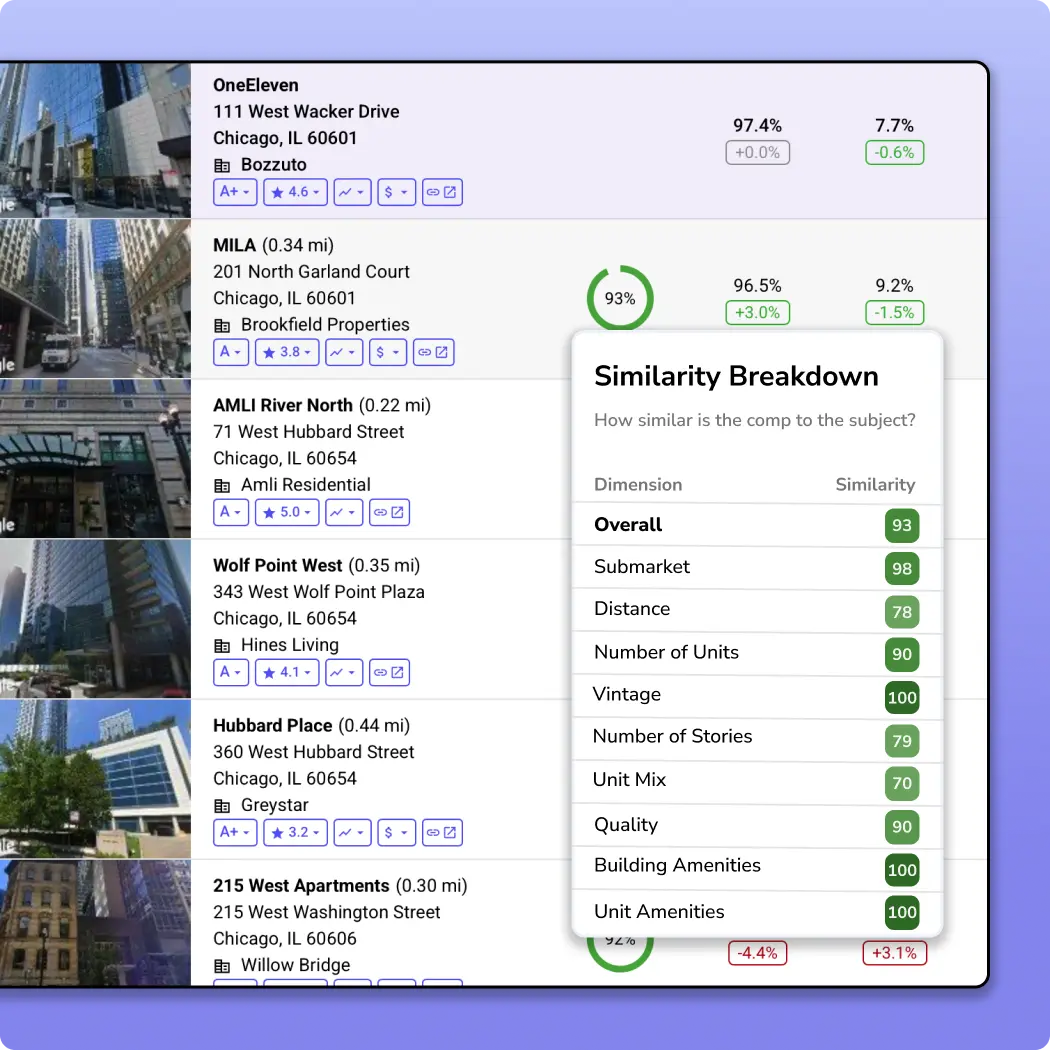This screenshot has width=1050, height=1050.
Task: Open the trend chart dropdown for Hubbard Place
Action: [x=352, y=832]
